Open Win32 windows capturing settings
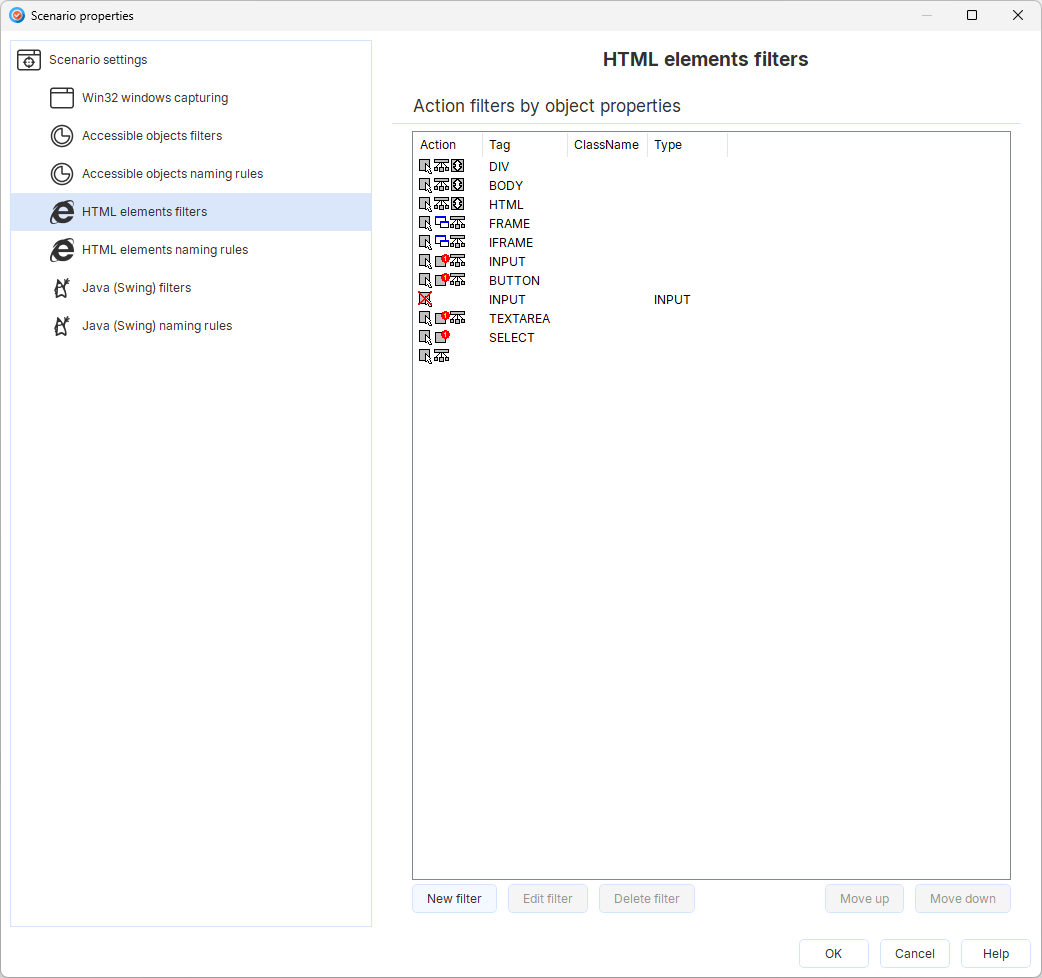 155,98
